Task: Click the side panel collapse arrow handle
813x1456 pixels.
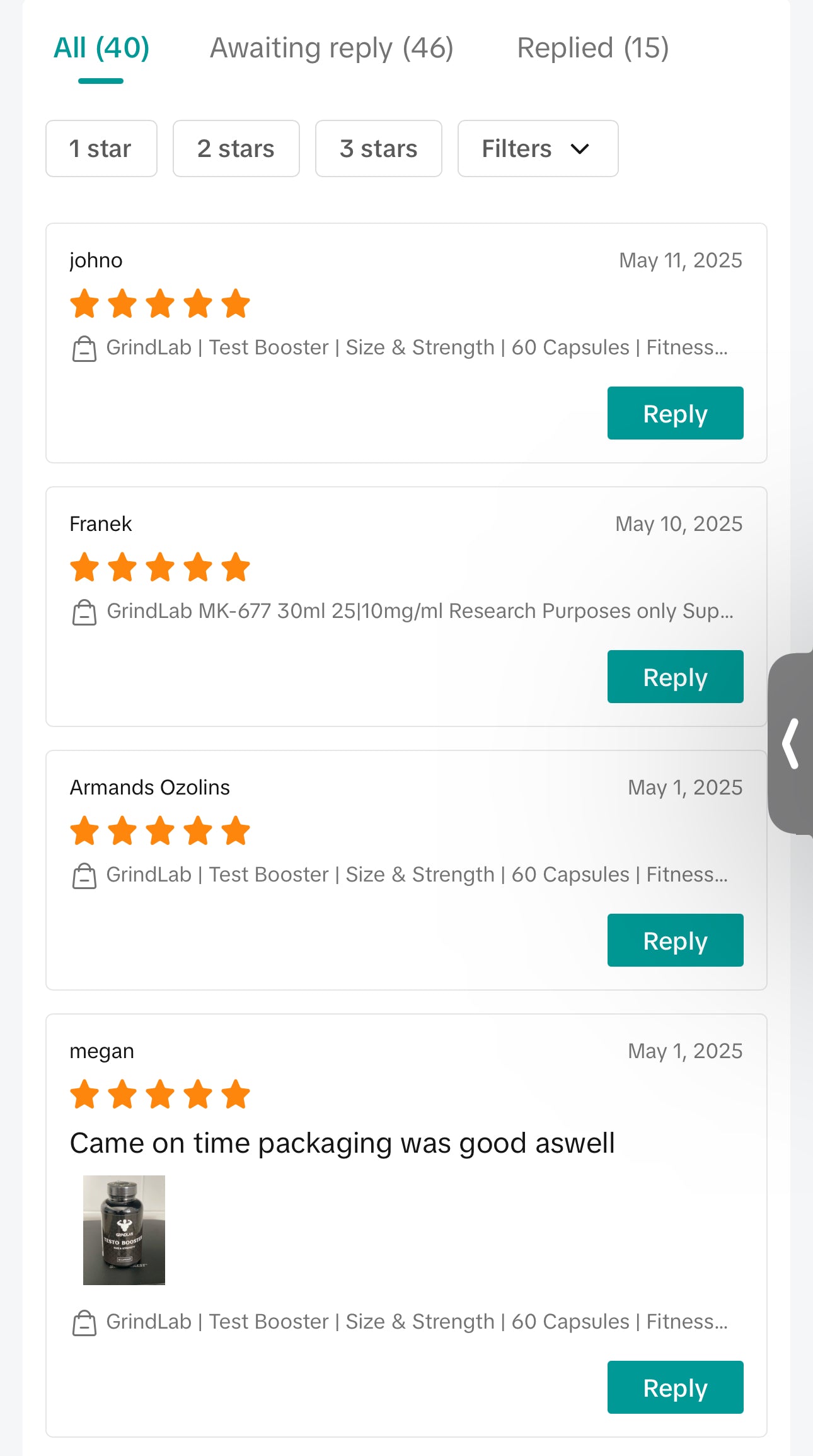Action: tap(790, 743)
